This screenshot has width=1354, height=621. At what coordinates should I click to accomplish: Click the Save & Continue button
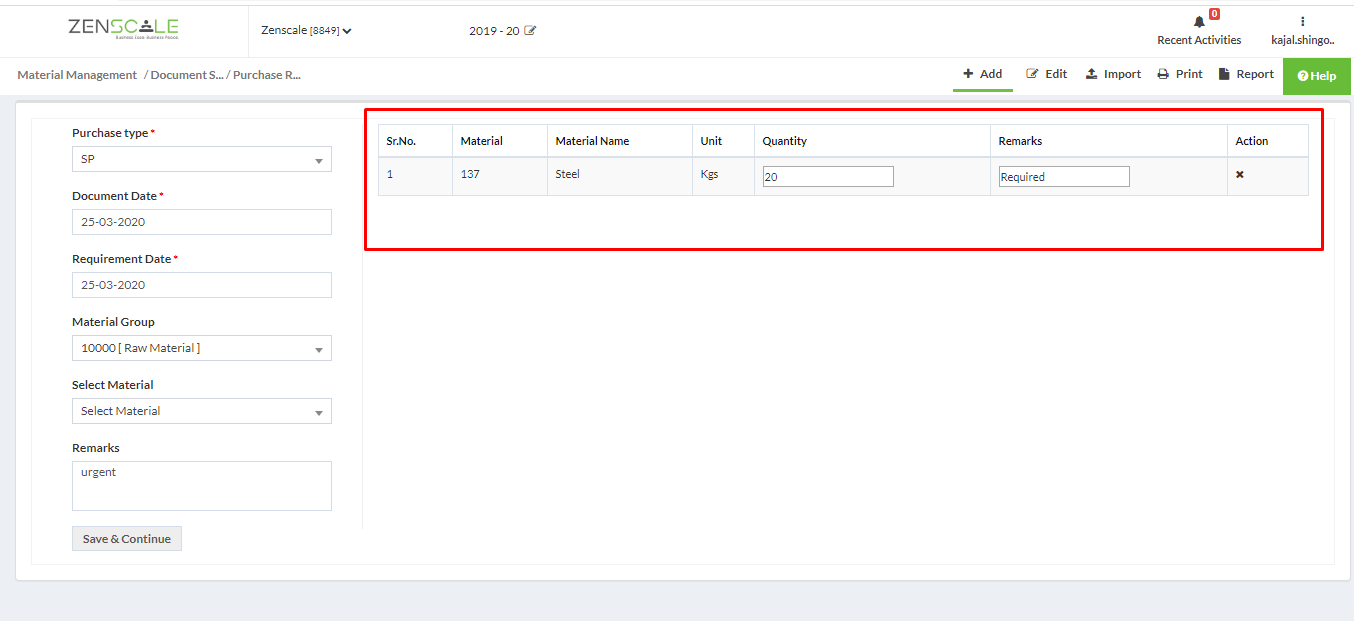point(127,539)
